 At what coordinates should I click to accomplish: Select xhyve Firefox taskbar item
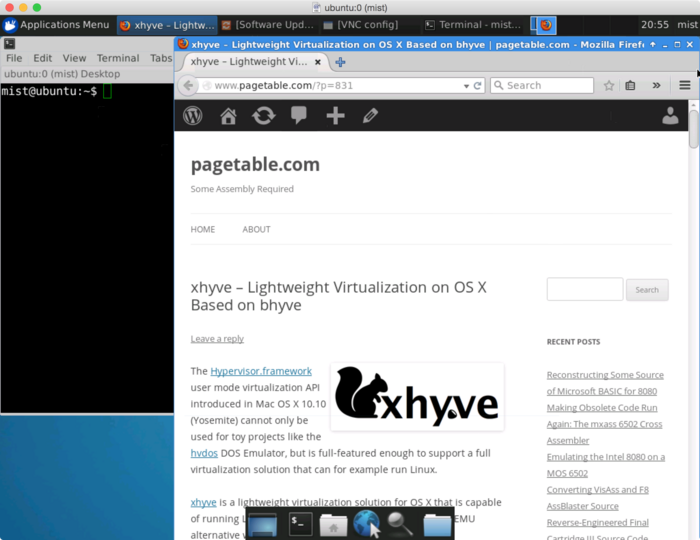click(x=167, y=25)
